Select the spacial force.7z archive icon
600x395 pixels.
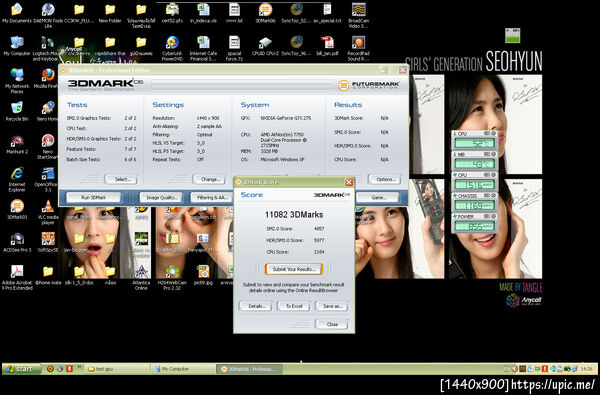(234, 48)
